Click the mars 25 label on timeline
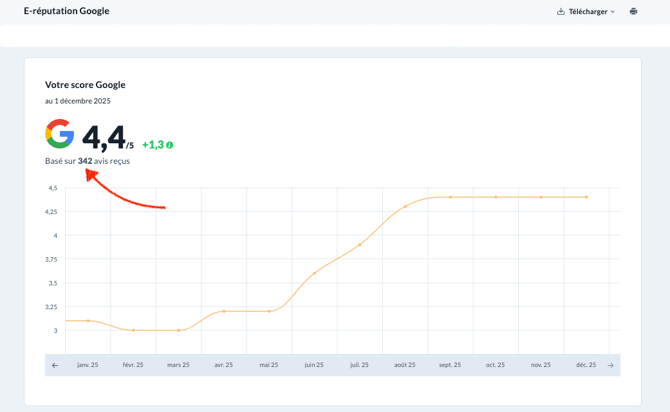 [178, 365]
